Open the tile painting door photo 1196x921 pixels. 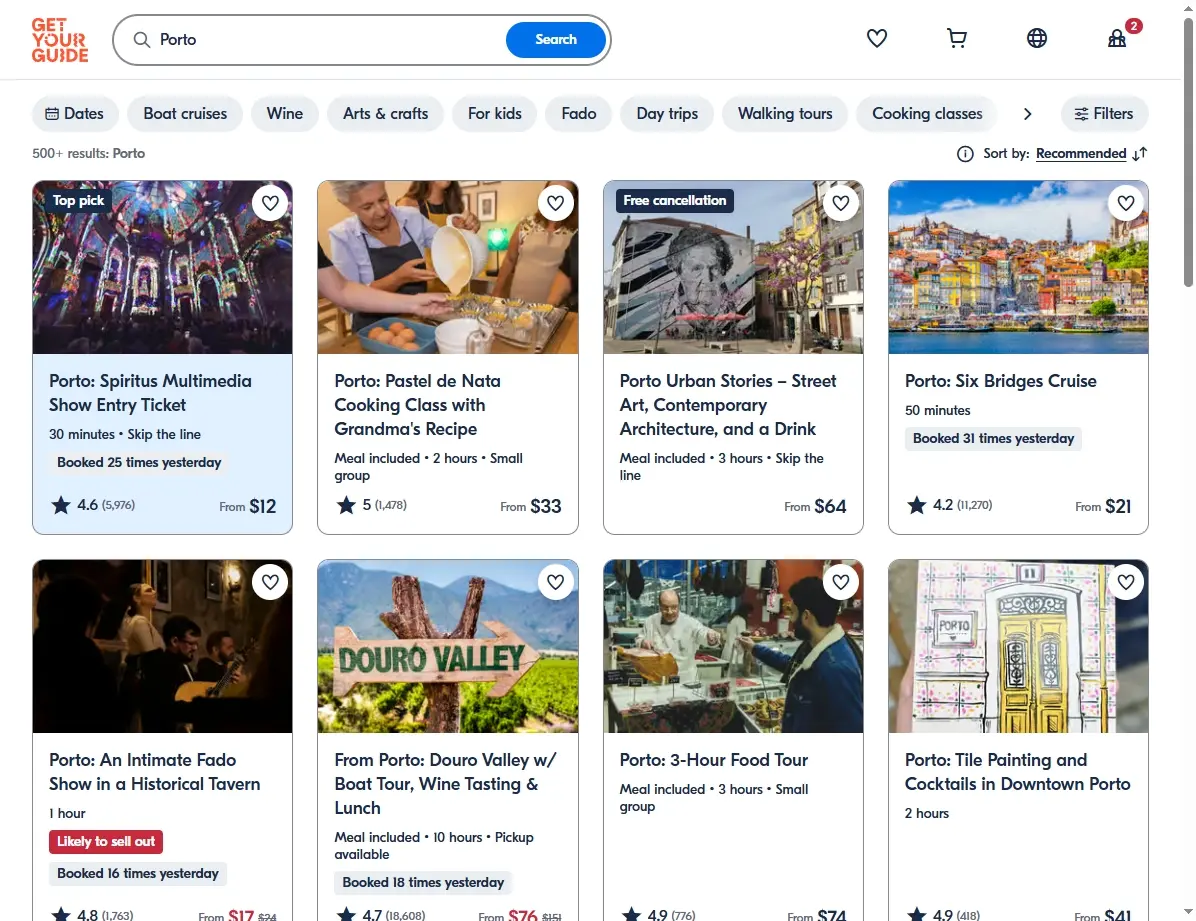point(1018,646)
